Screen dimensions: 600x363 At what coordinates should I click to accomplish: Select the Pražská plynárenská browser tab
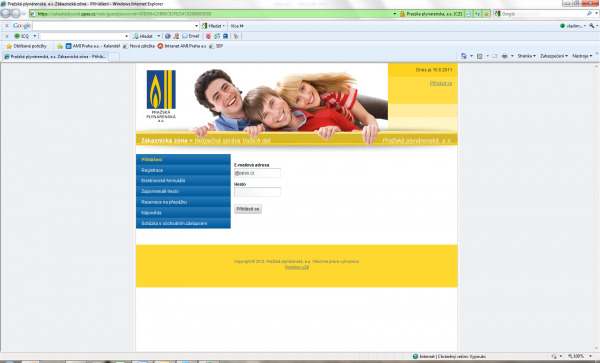pyautogui.click(x=55, y=57)
